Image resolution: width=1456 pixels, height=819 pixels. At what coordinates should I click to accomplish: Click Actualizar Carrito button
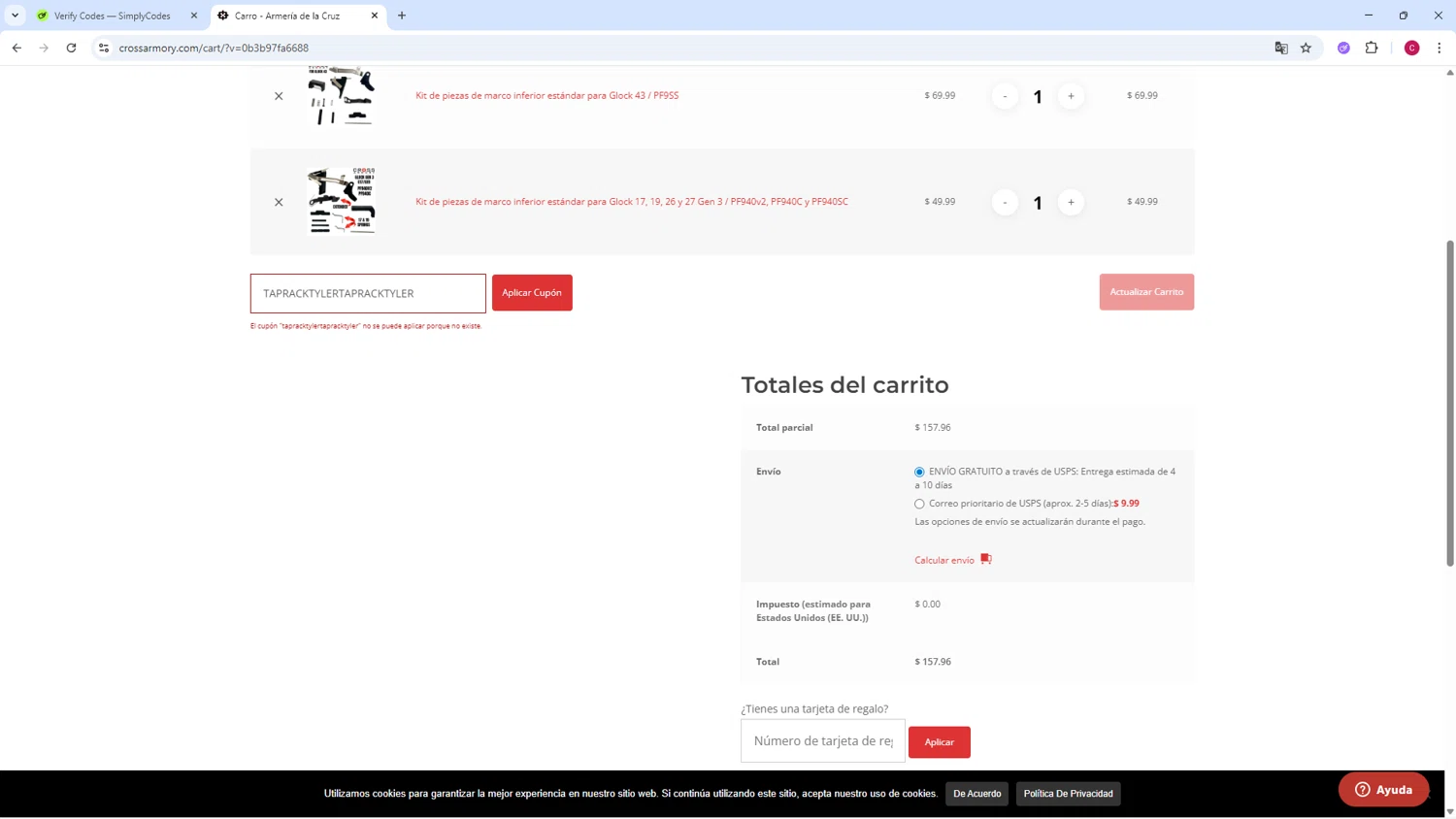[1146, 292]
